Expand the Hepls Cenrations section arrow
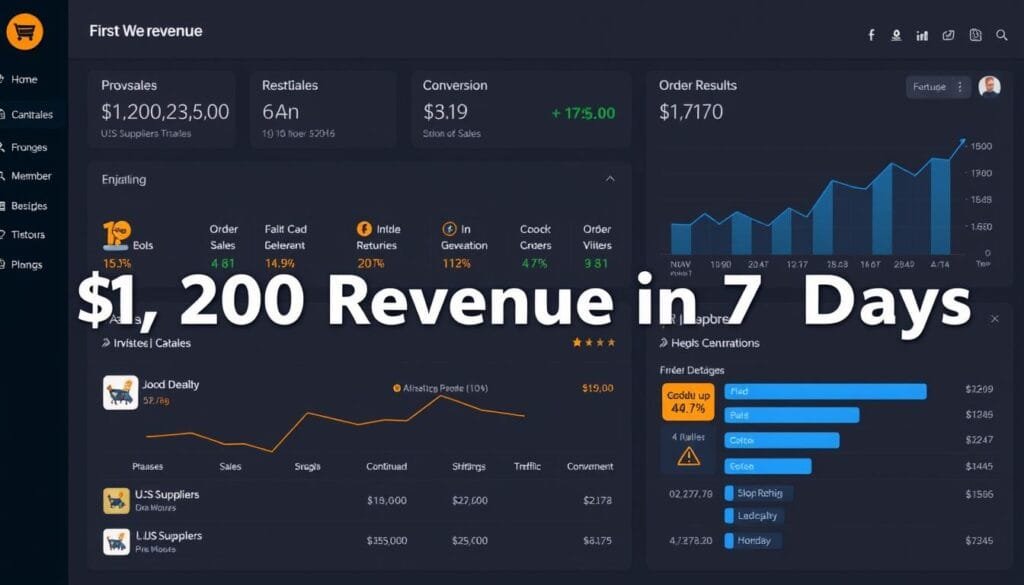 coord(663,343)
